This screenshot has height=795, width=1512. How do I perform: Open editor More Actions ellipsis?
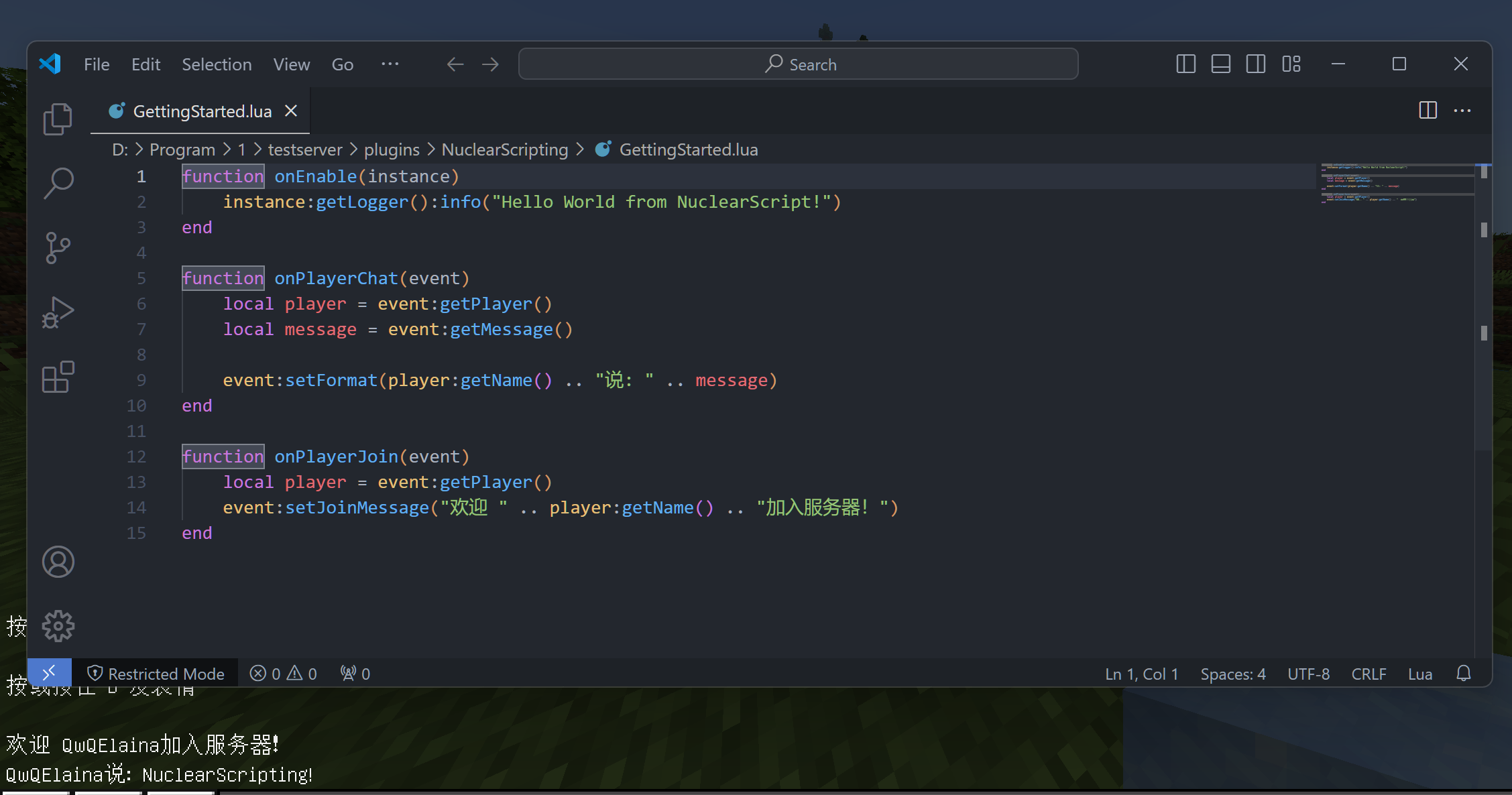[1462, 111]
